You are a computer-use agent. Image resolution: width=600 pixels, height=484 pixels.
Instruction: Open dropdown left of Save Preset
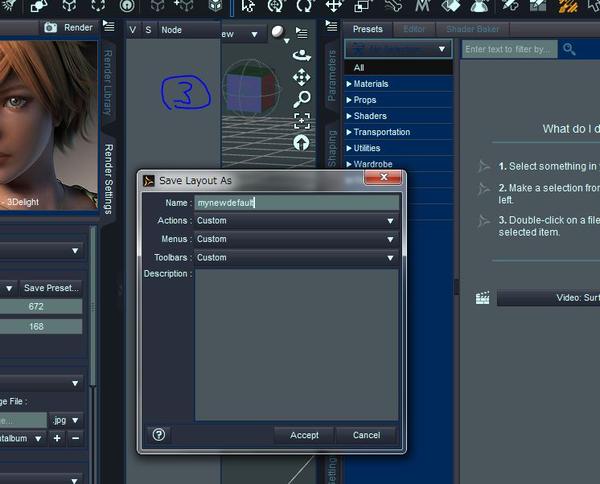pyautogui.click(x=9, y=288)
